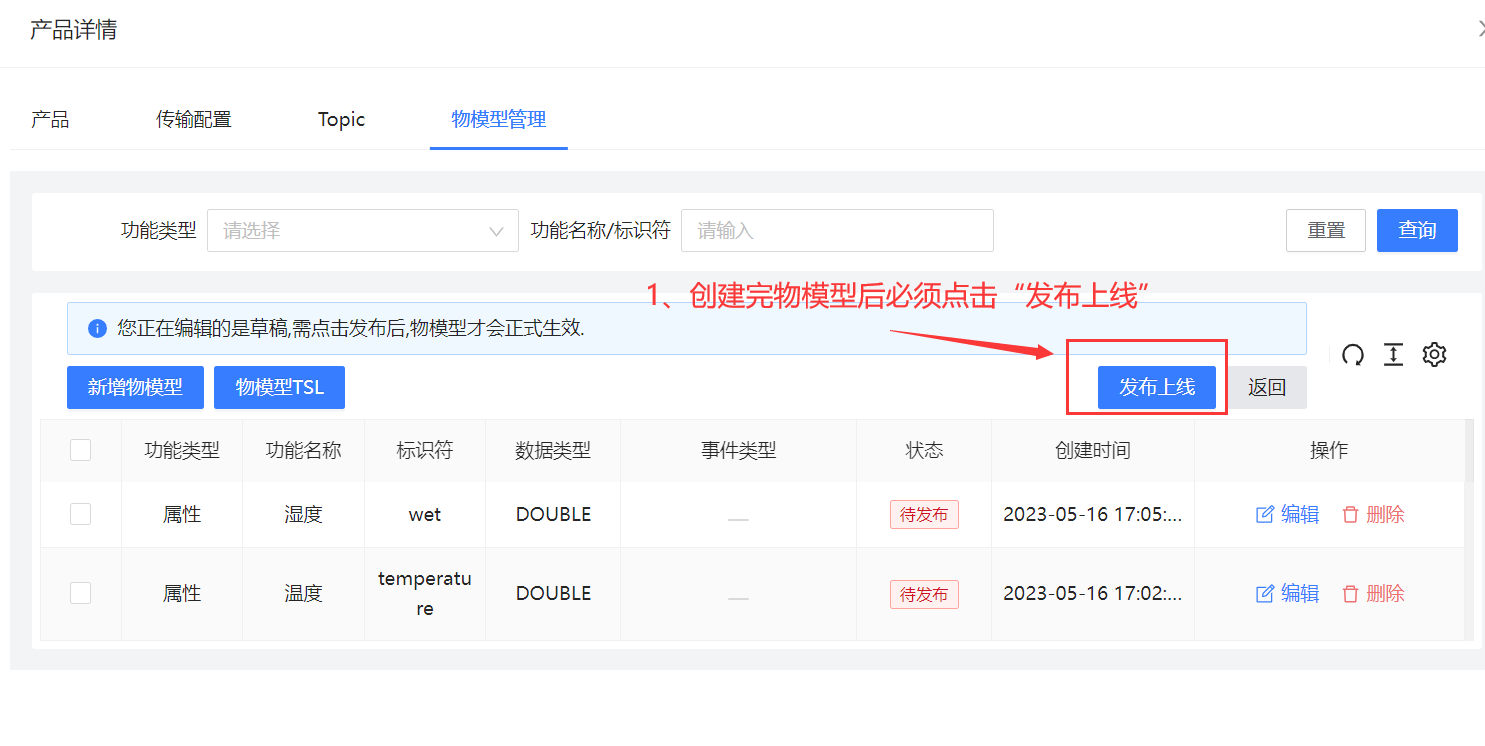This screenshot has height=746, width=1485.
Task: Switch to the 传输配置 tab
Action: [193, 120]
